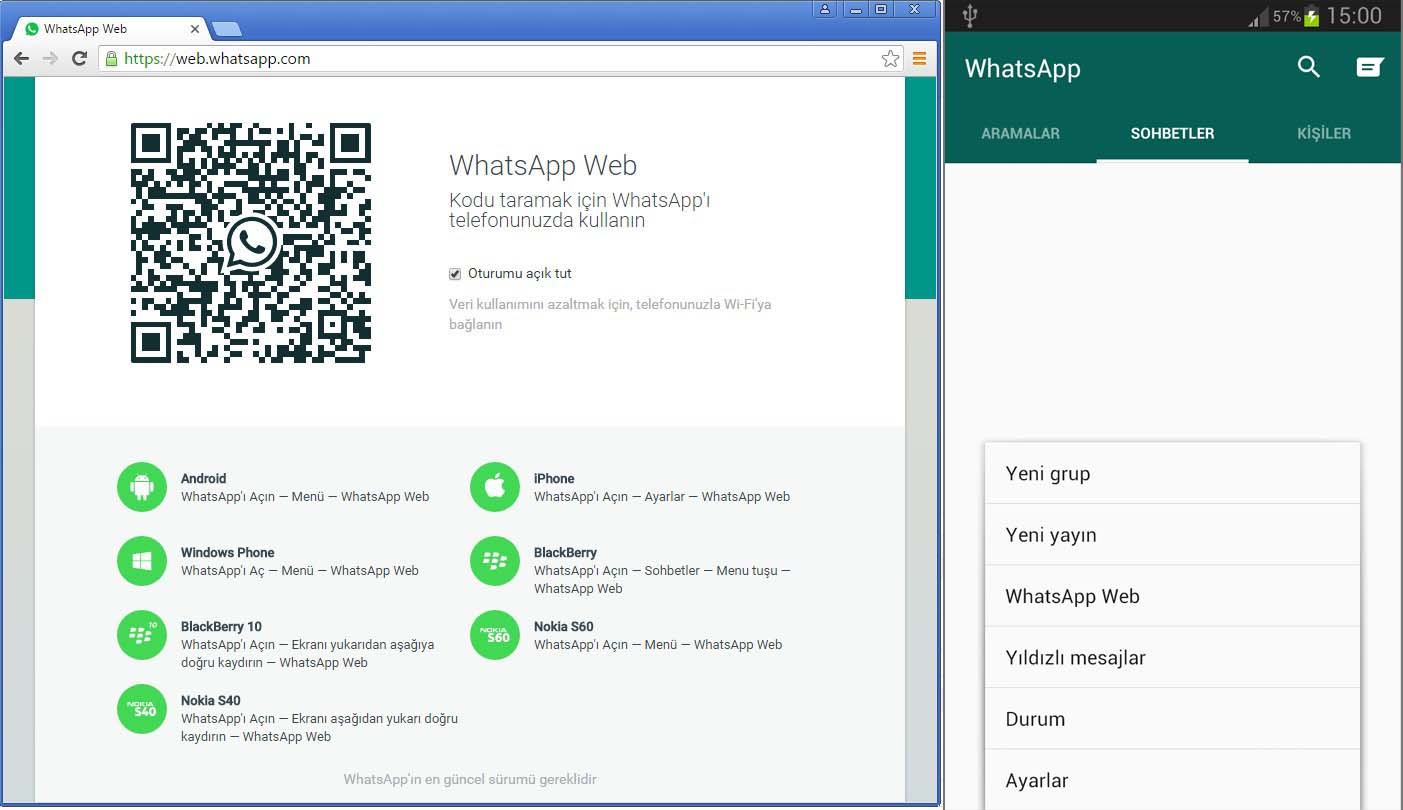Bookmark page with the star icon
Image resolution: width=1403 pixels, height=810 pixels.
click(890, 59)
